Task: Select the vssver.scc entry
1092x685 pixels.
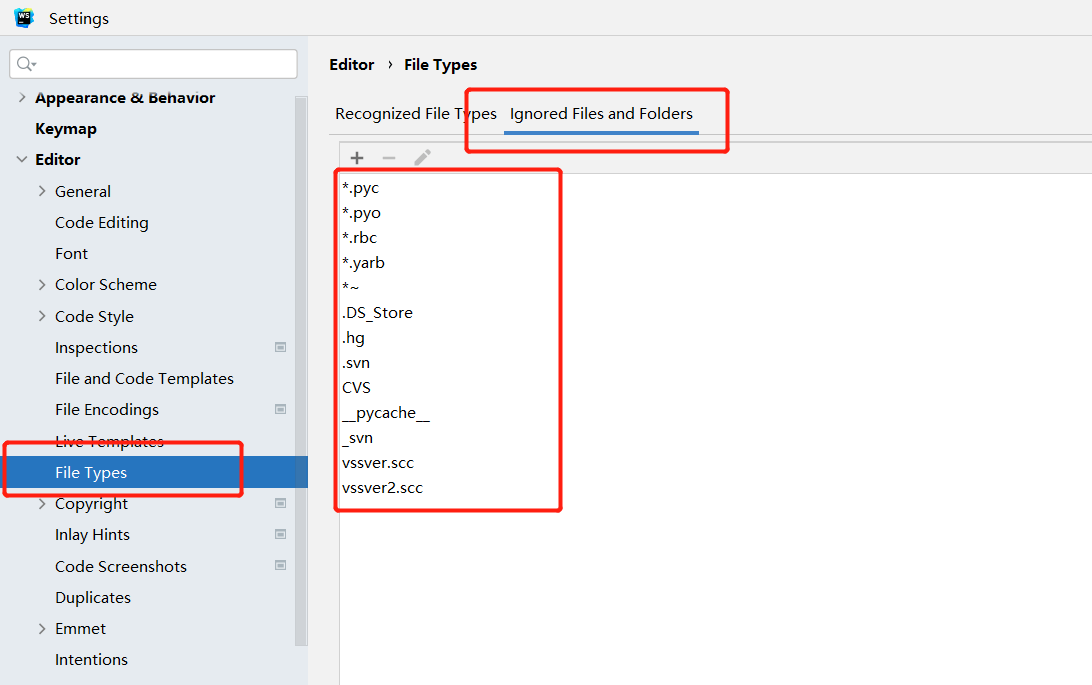Action: [377, 463]
